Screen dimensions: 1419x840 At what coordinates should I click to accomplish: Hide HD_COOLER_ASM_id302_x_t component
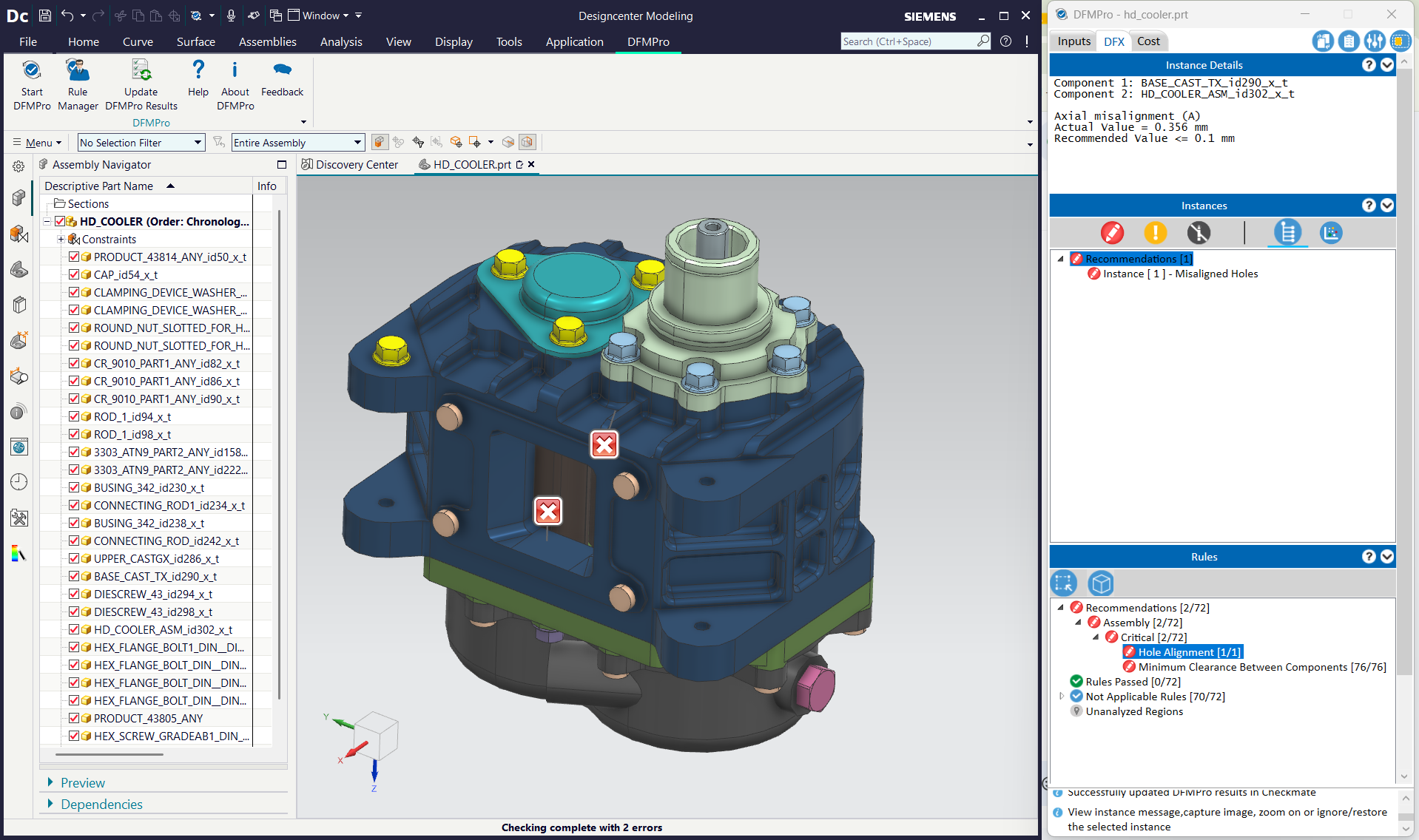click(x=74, y=630)
